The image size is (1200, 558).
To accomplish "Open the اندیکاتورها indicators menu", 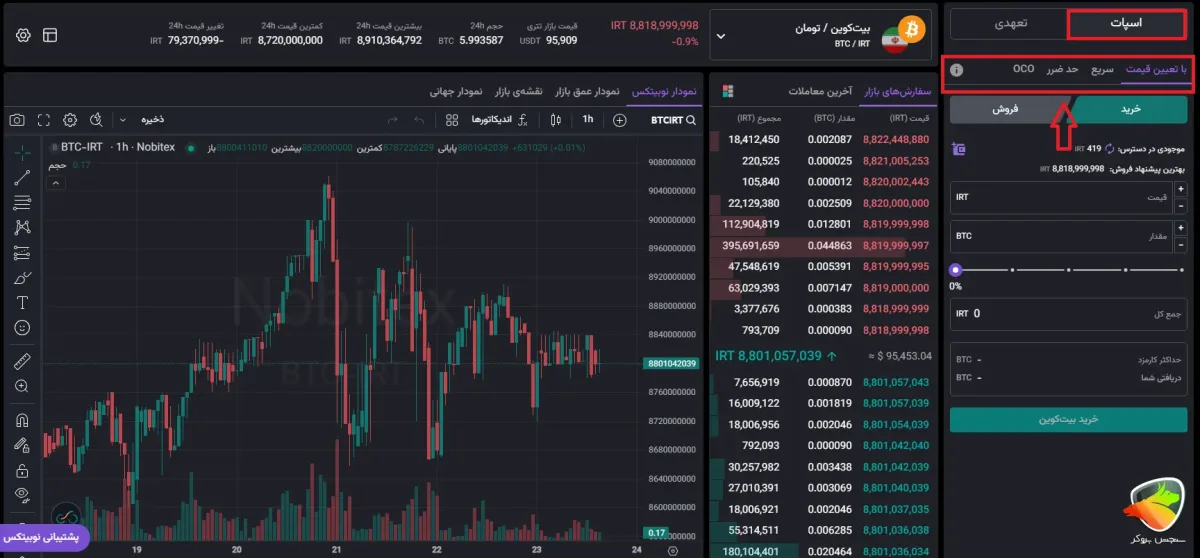I will (500, 120).
